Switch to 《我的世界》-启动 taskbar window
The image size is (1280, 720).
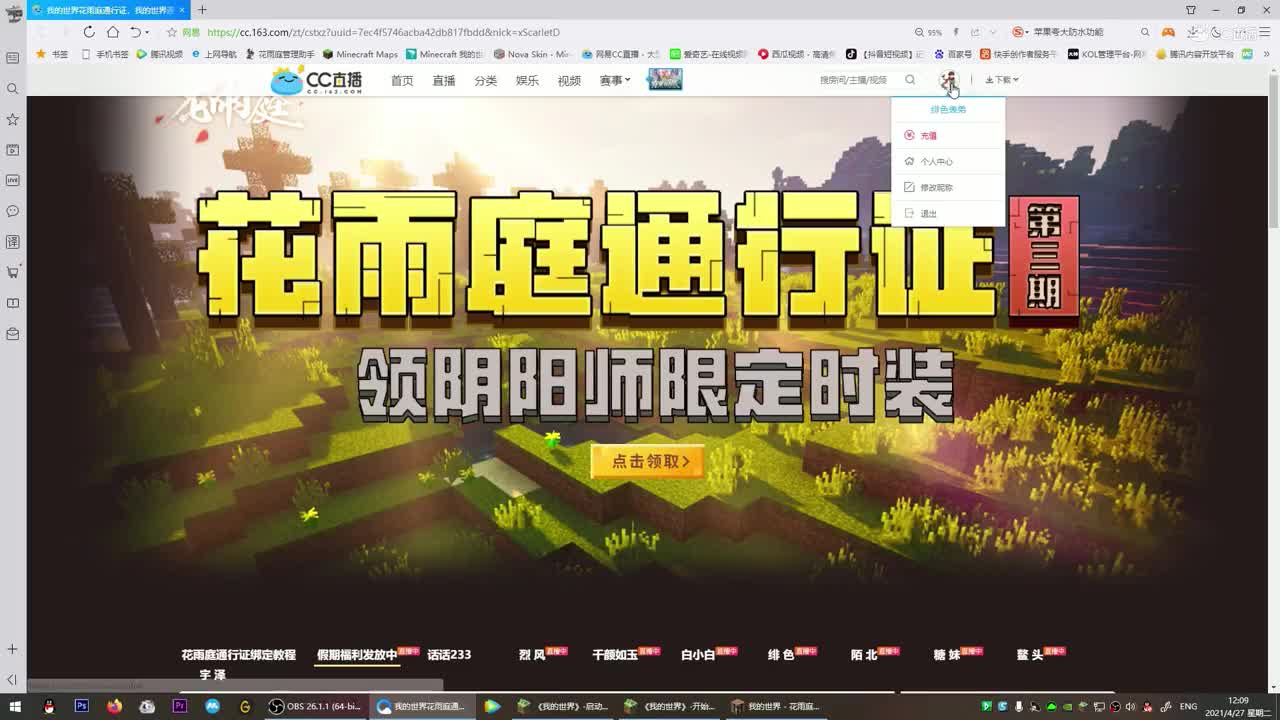point(562,706)
